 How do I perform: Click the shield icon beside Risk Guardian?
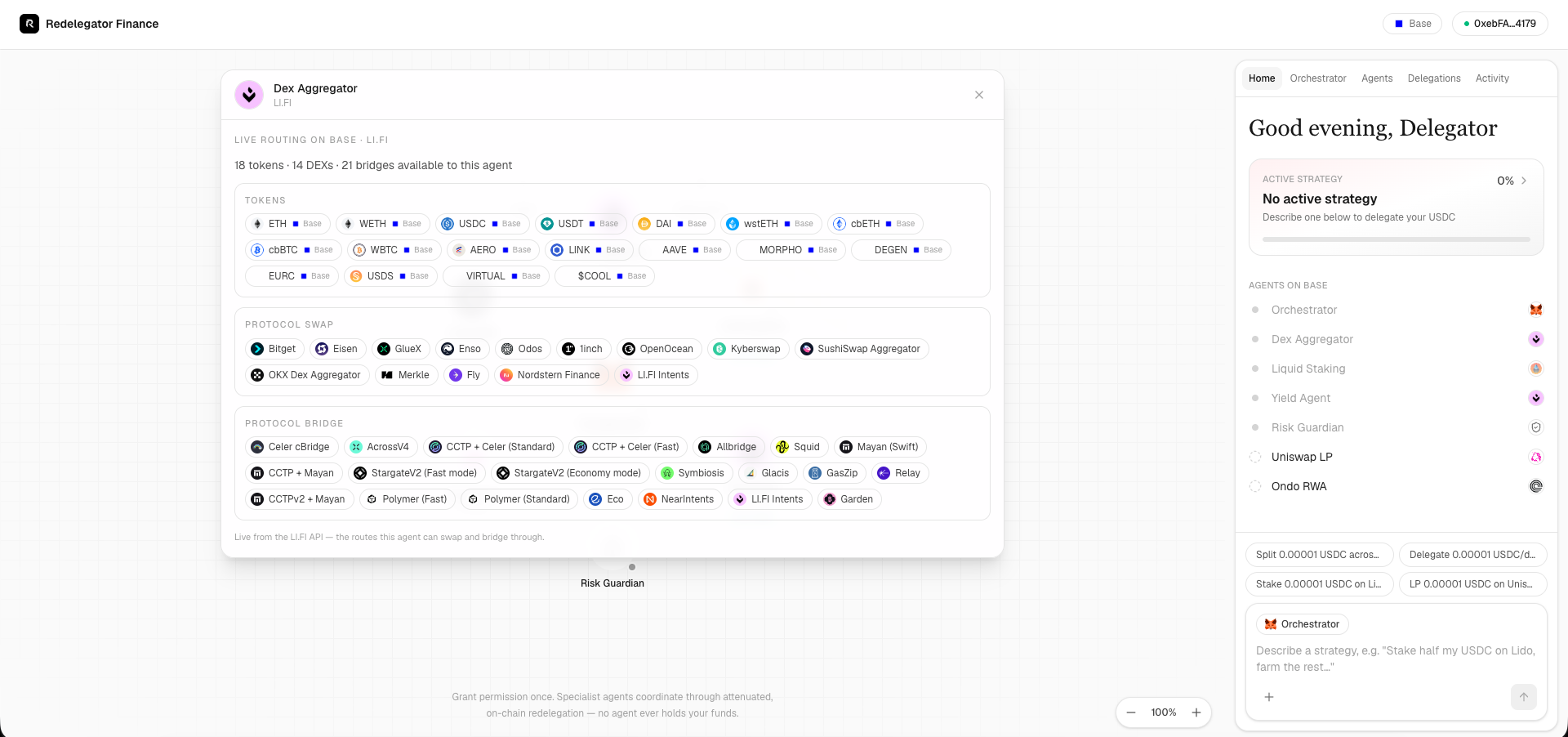(1536, 427)
